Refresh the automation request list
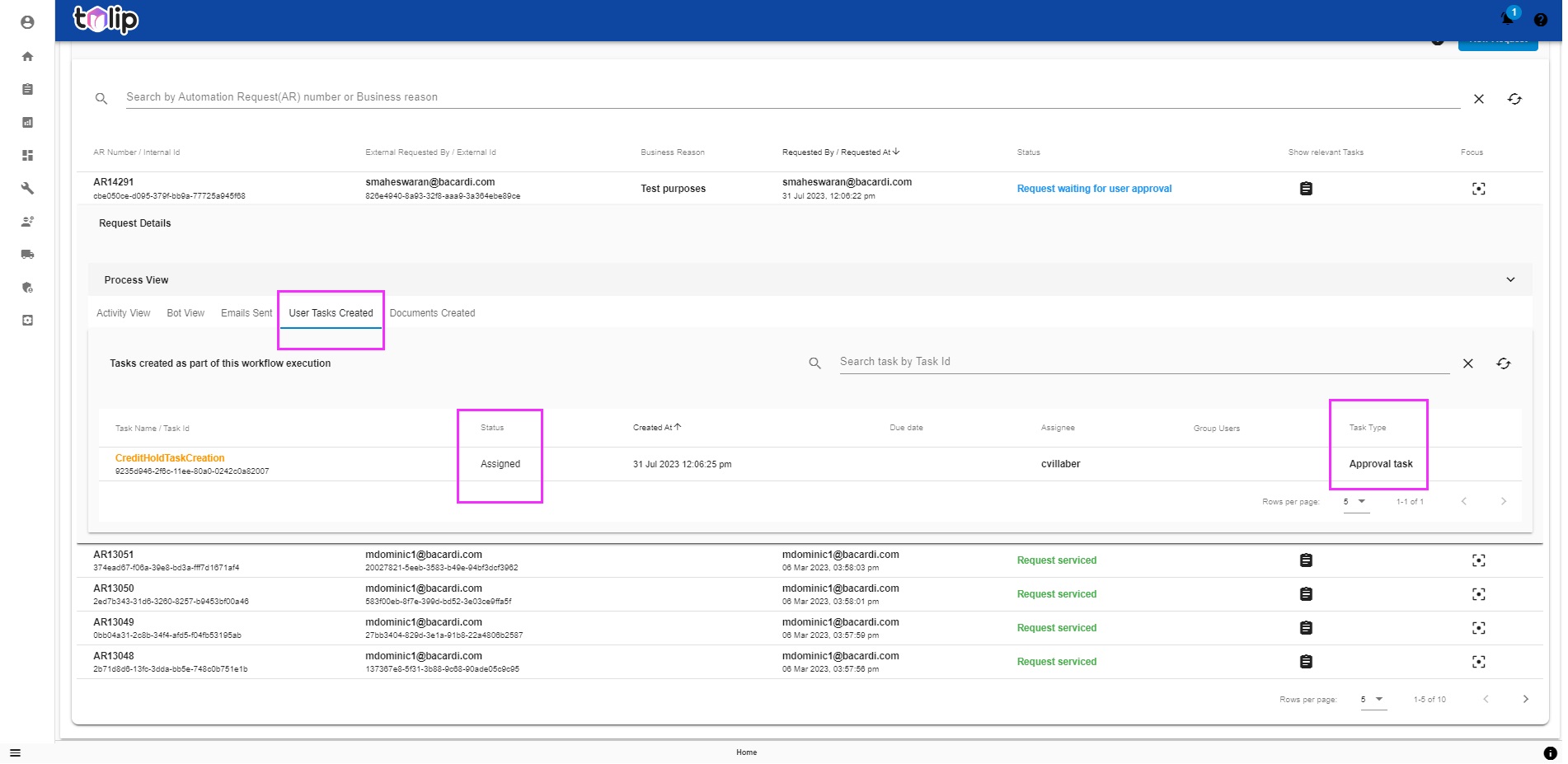 pos(1514,99)
